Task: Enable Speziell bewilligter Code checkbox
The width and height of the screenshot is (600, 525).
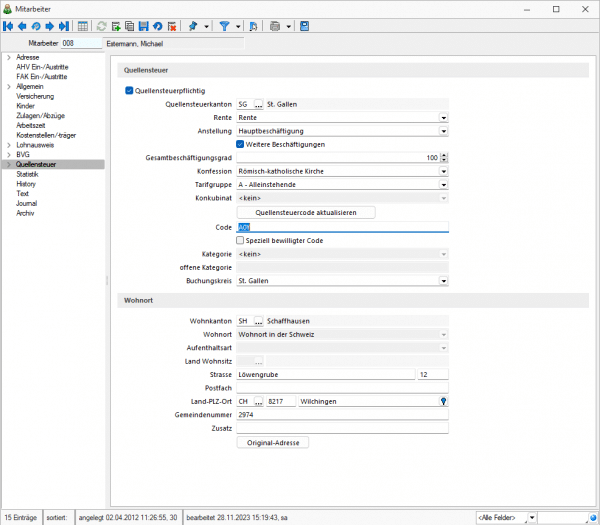Action: point(240,240)
